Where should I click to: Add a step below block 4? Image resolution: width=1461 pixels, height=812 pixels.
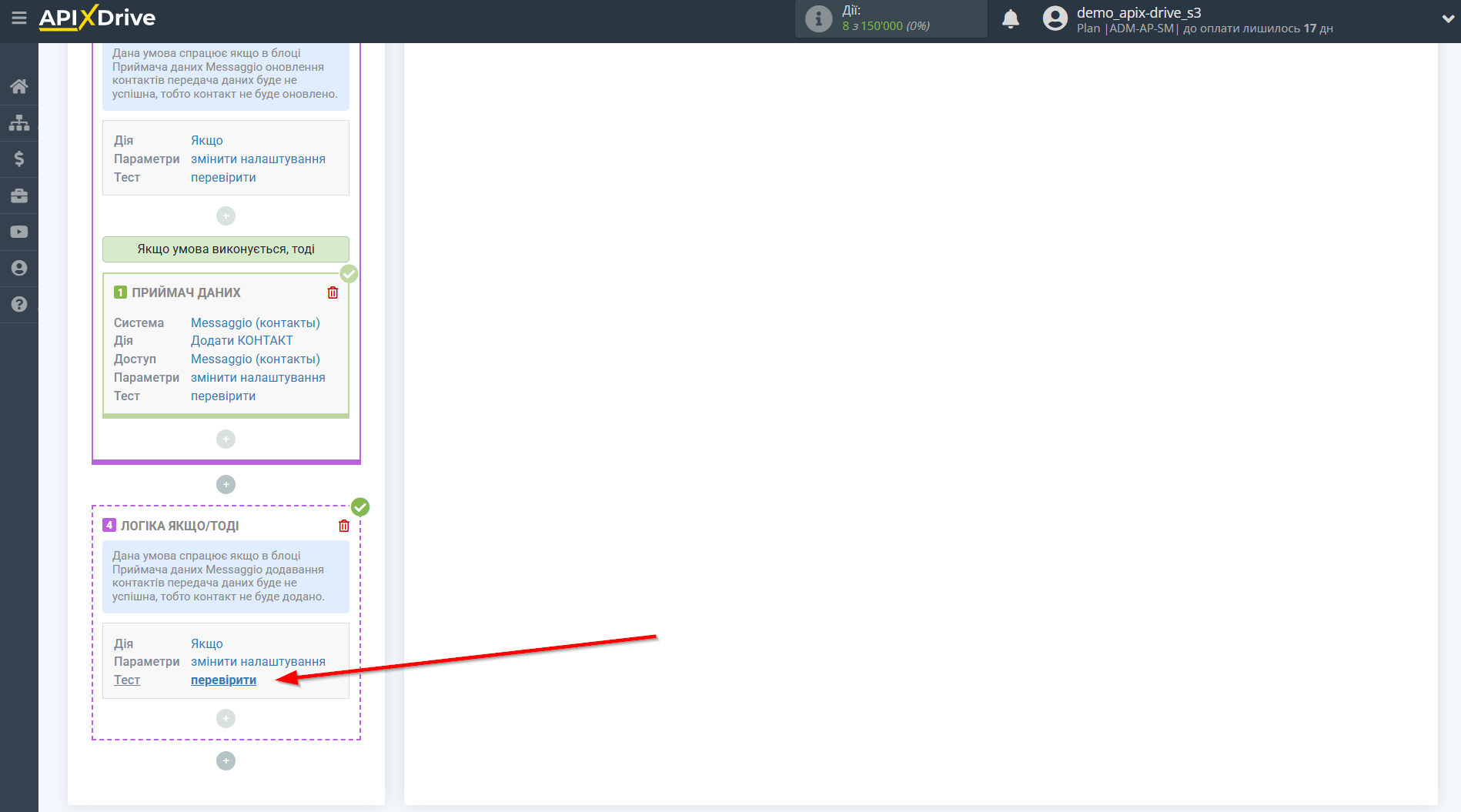coord(226,760)
